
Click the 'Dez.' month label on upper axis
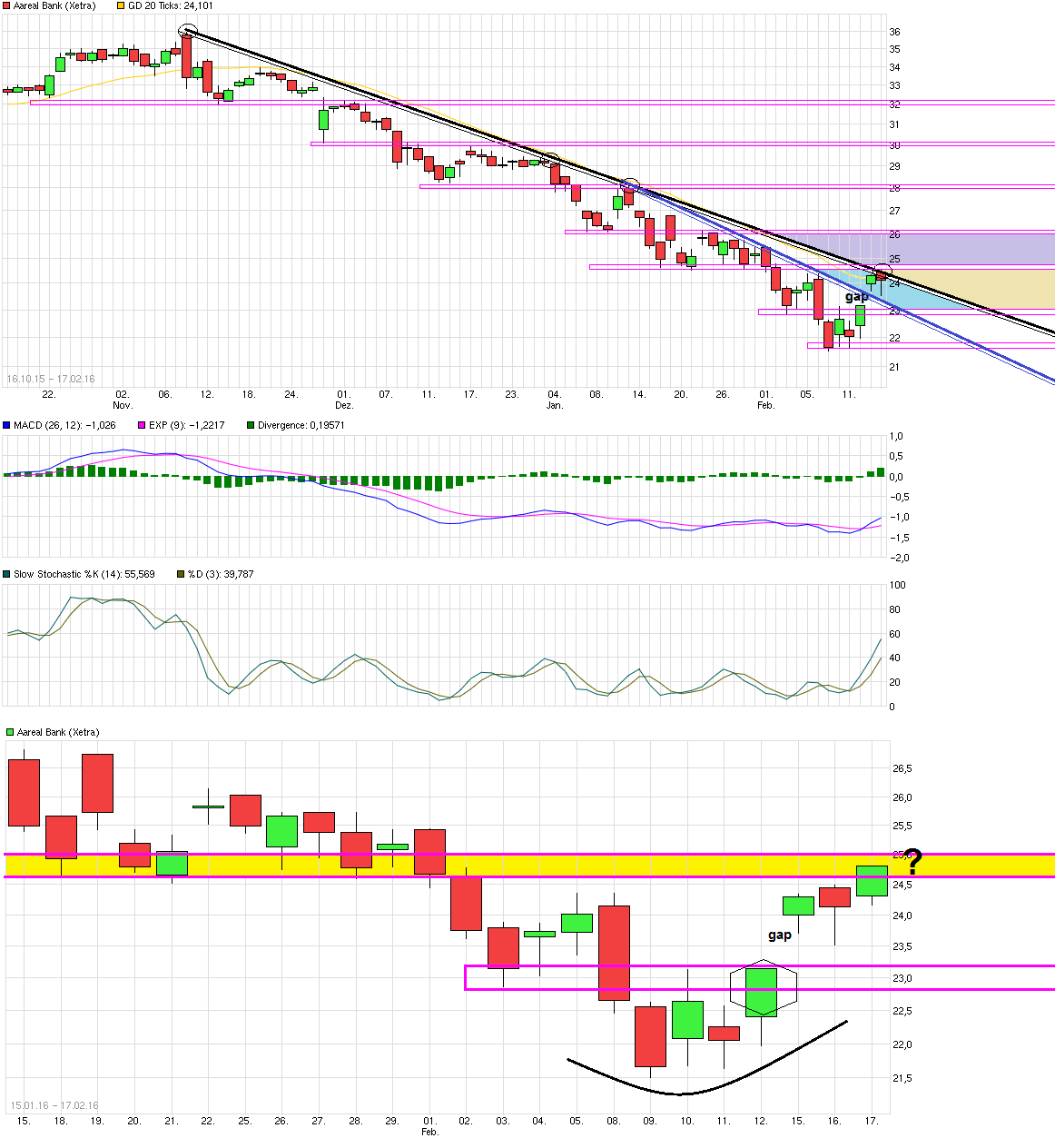[343, 405]
